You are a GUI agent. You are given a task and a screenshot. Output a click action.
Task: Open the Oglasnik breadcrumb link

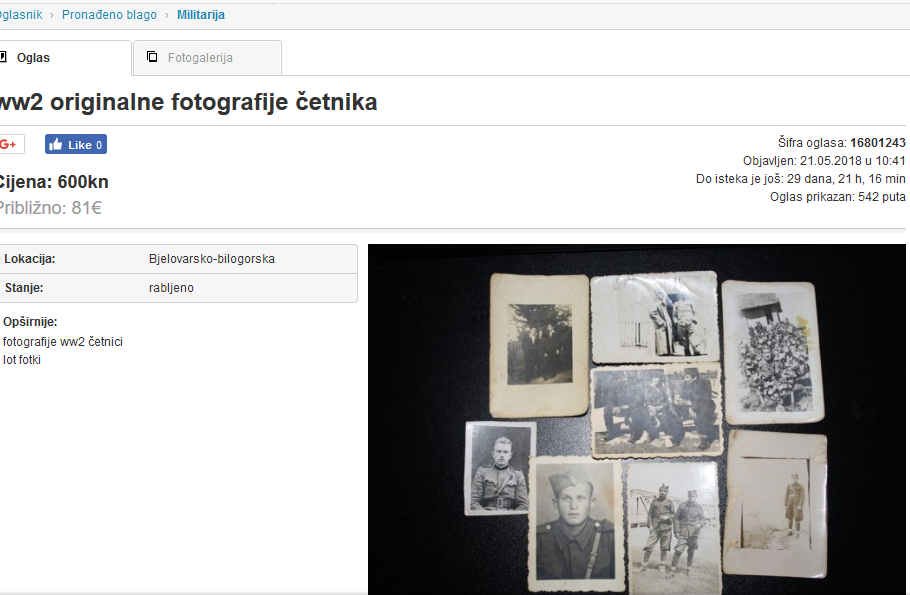pos(21,15)
